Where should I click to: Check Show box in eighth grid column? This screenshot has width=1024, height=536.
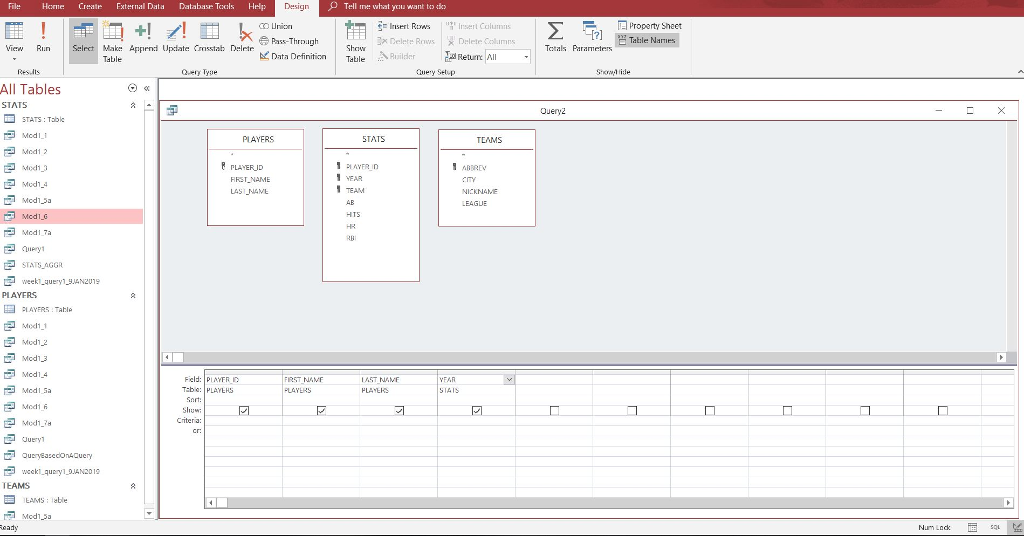[x=788, y=411]
